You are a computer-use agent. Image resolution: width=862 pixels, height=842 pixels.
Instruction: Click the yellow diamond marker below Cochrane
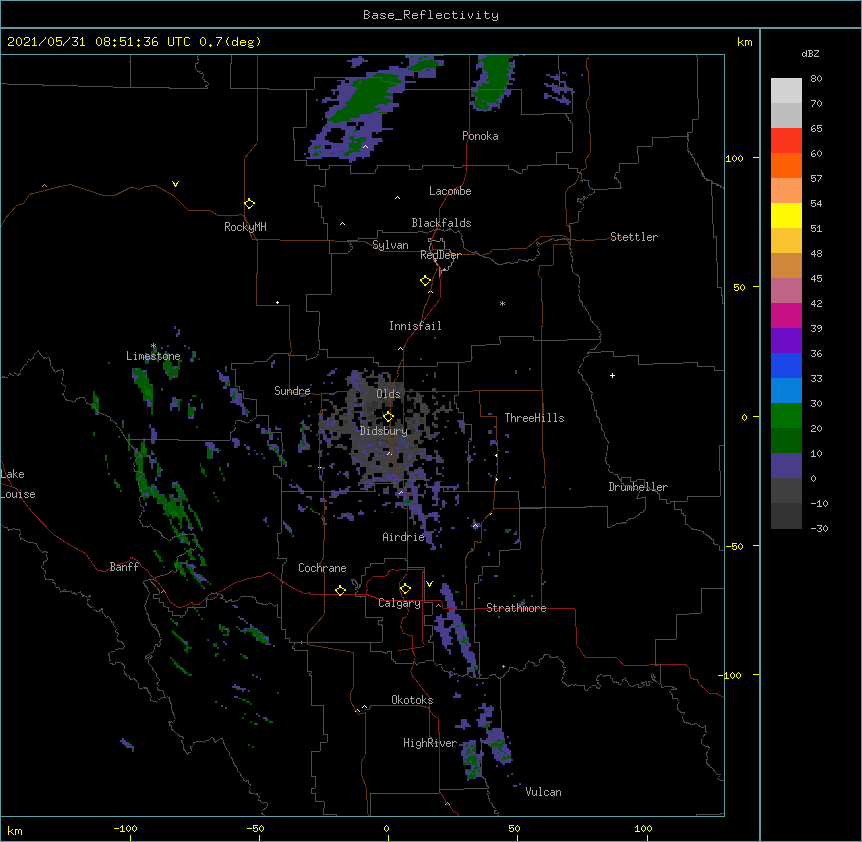coord(340,590)
